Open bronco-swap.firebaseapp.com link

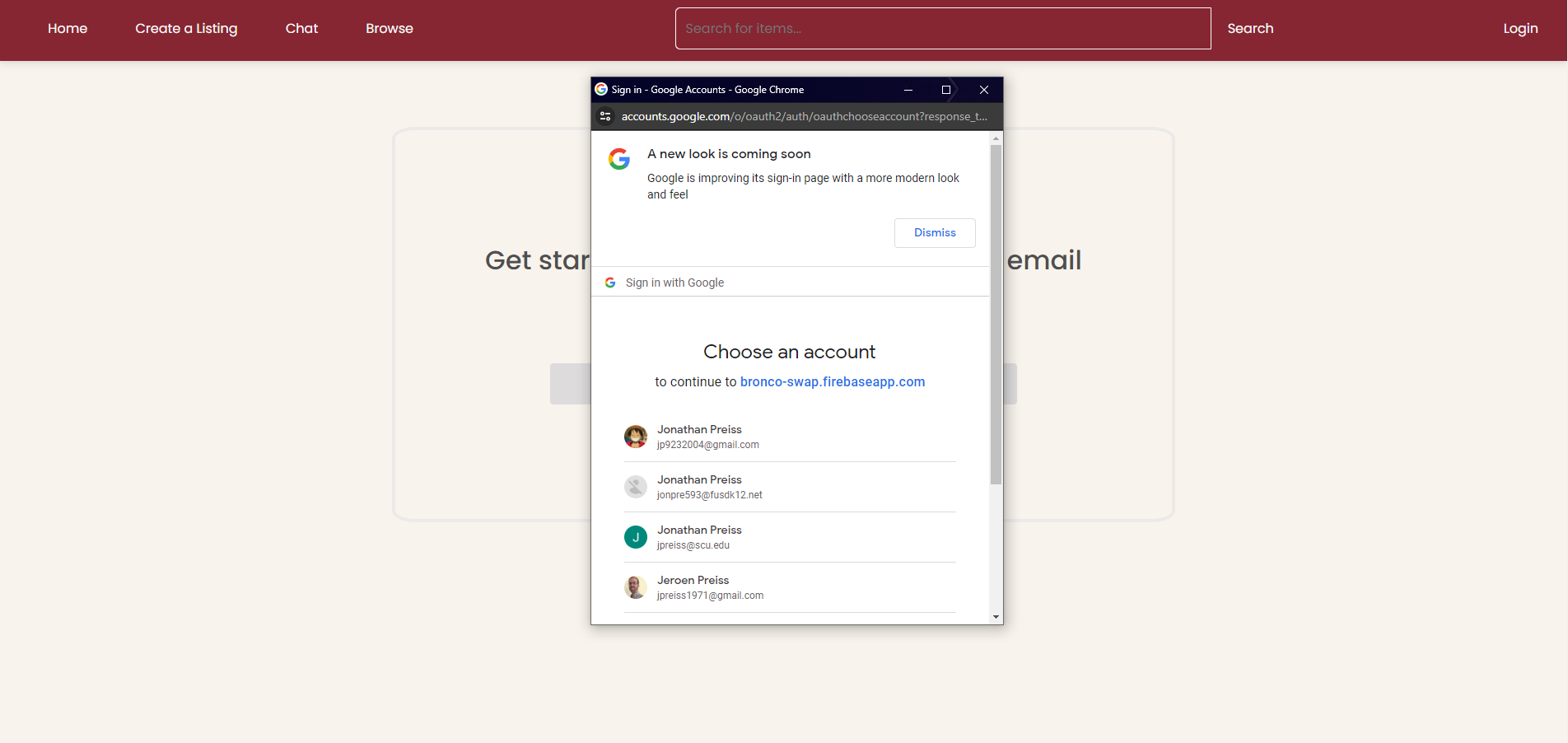[x=833, y=382]
